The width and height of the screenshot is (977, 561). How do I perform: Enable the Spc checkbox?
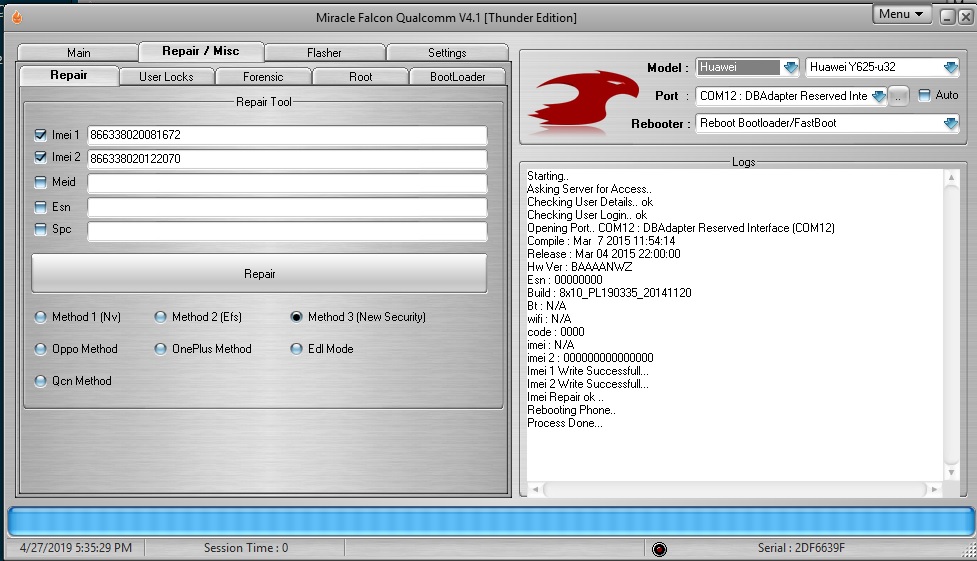(41, 229)
